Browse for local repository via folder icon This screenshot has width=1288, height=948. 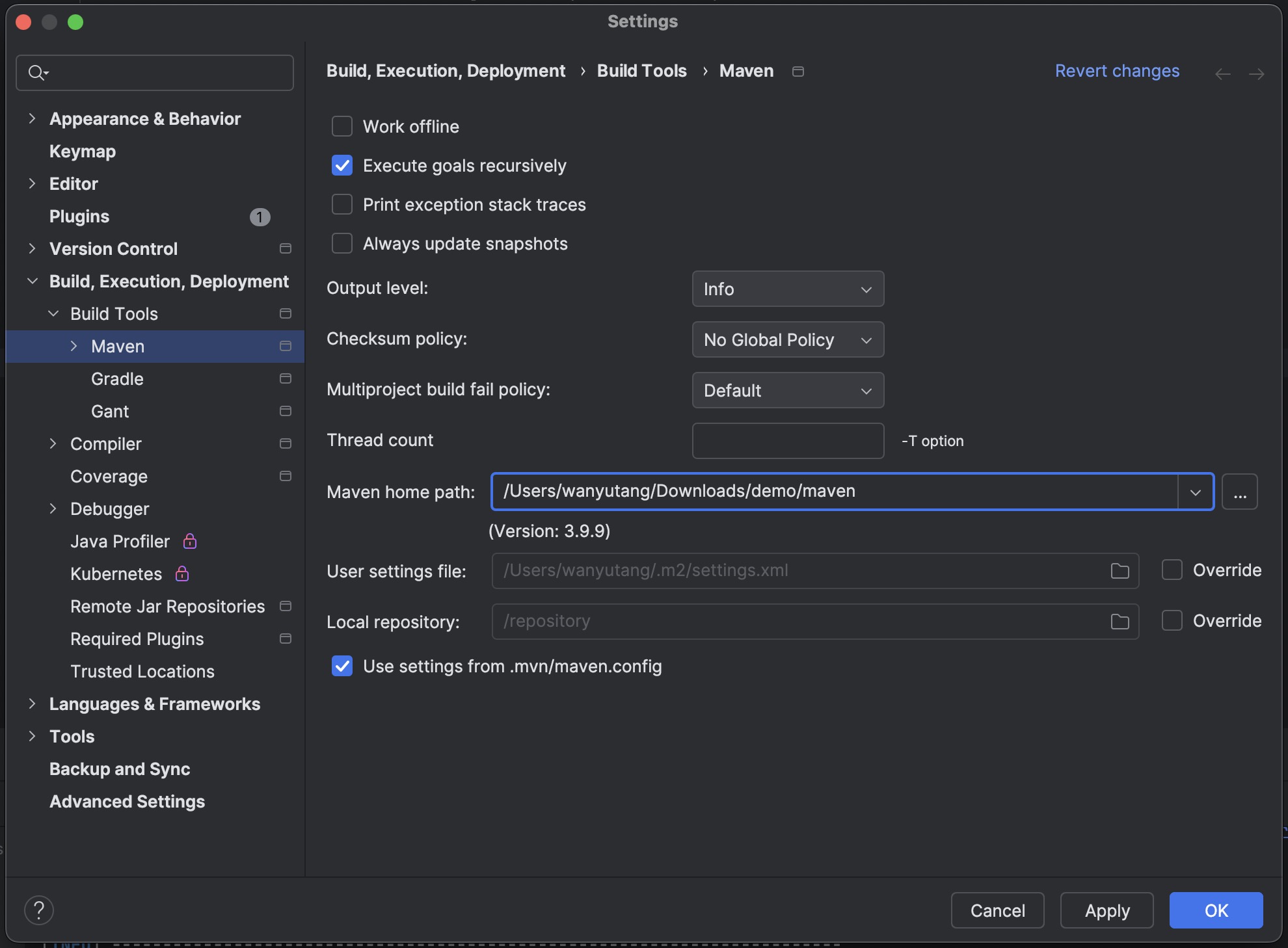pyautogui.click(x=1120, y=622)
